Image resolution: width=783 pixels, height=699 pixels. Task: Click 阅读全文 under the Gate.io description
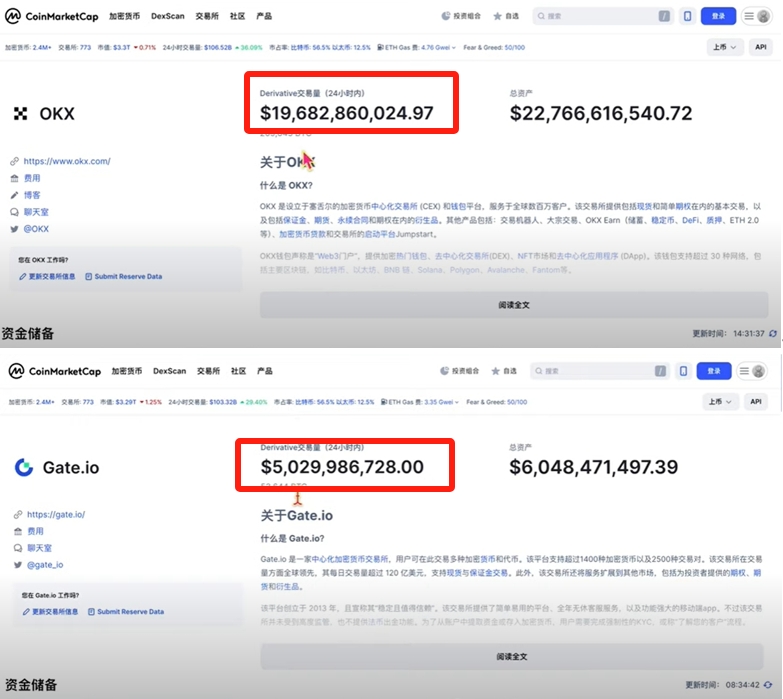[512, 657]
